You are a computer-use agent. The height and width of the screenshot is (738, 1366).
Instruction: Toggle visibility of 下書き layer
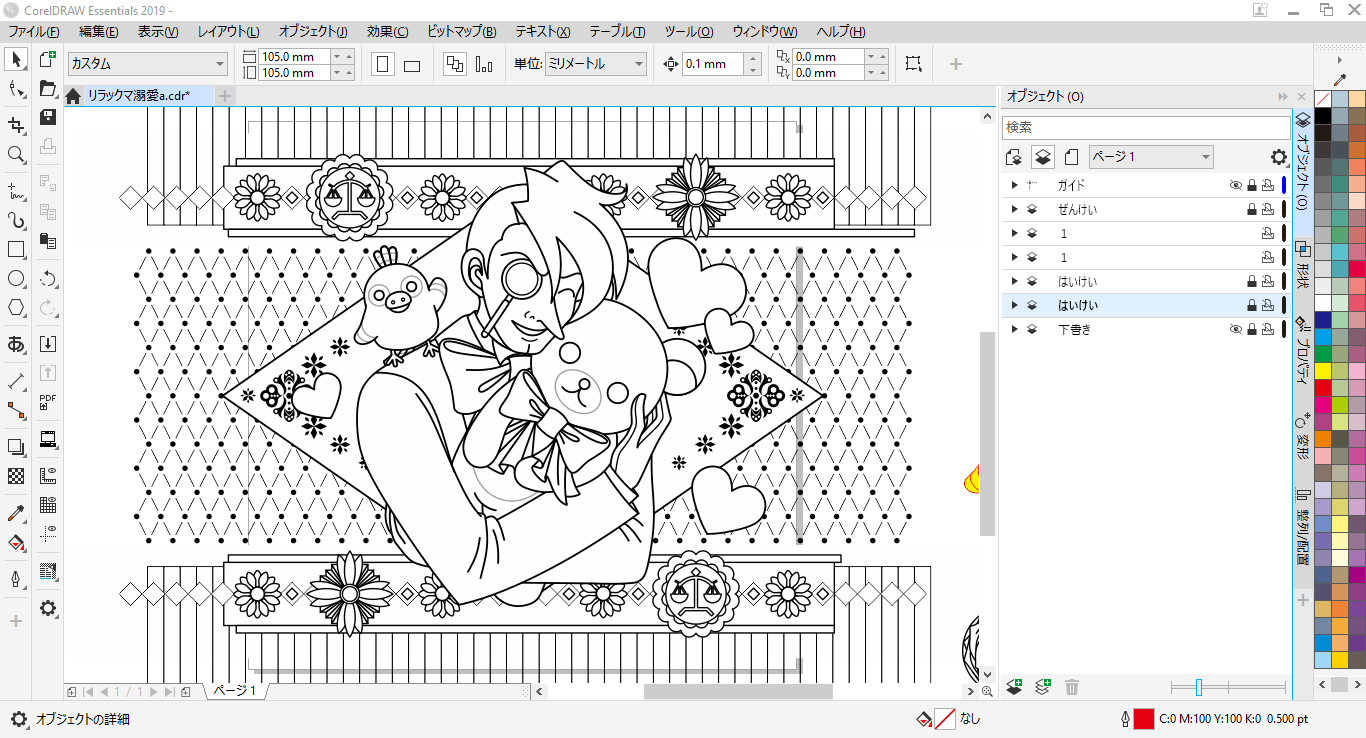pyautogui.click(x=1236, y=329)
